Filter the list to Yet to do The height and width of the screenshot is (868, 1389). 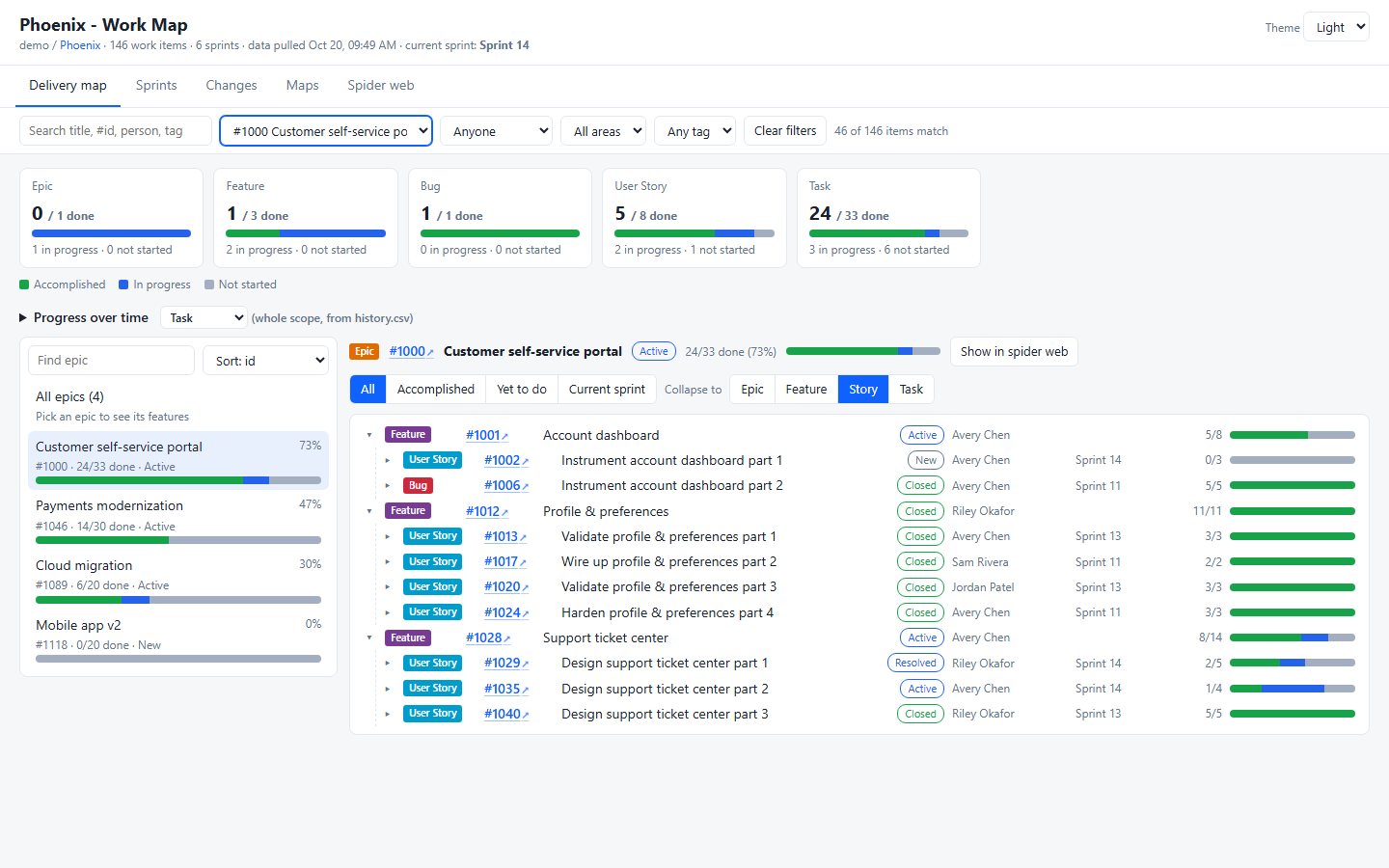pyautogui.click(x=522, y=390)
